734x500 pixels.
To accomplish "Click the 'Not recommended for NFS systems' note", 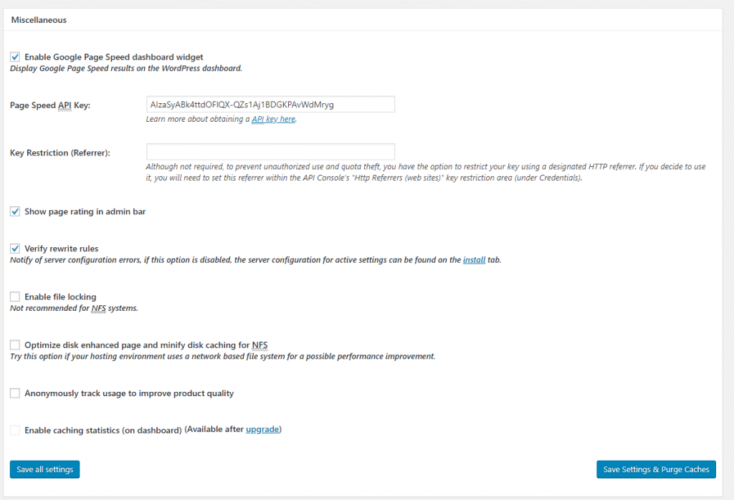I will (x=74, y=308).
